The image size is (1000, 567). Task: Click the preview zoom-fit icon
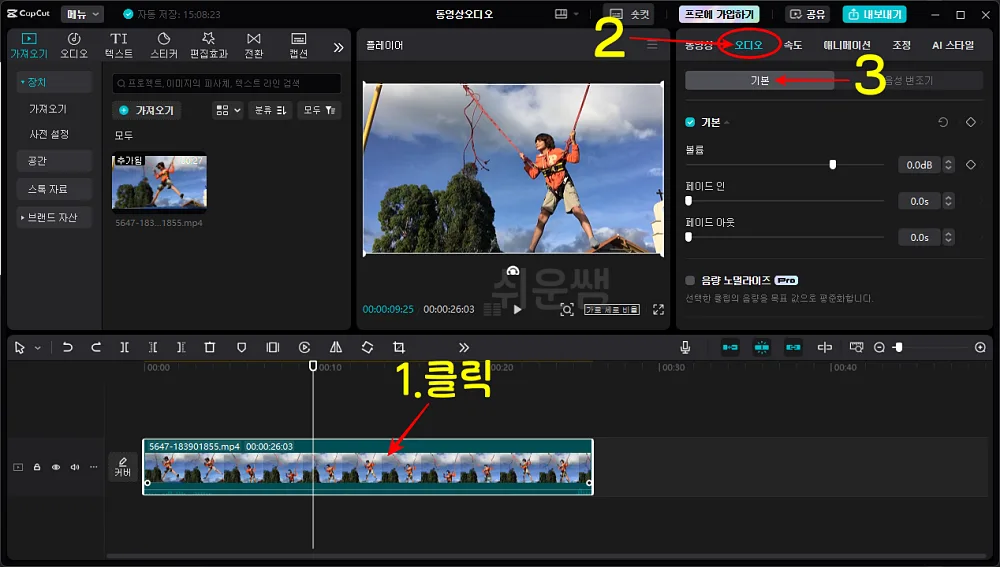tap(566, 310)
